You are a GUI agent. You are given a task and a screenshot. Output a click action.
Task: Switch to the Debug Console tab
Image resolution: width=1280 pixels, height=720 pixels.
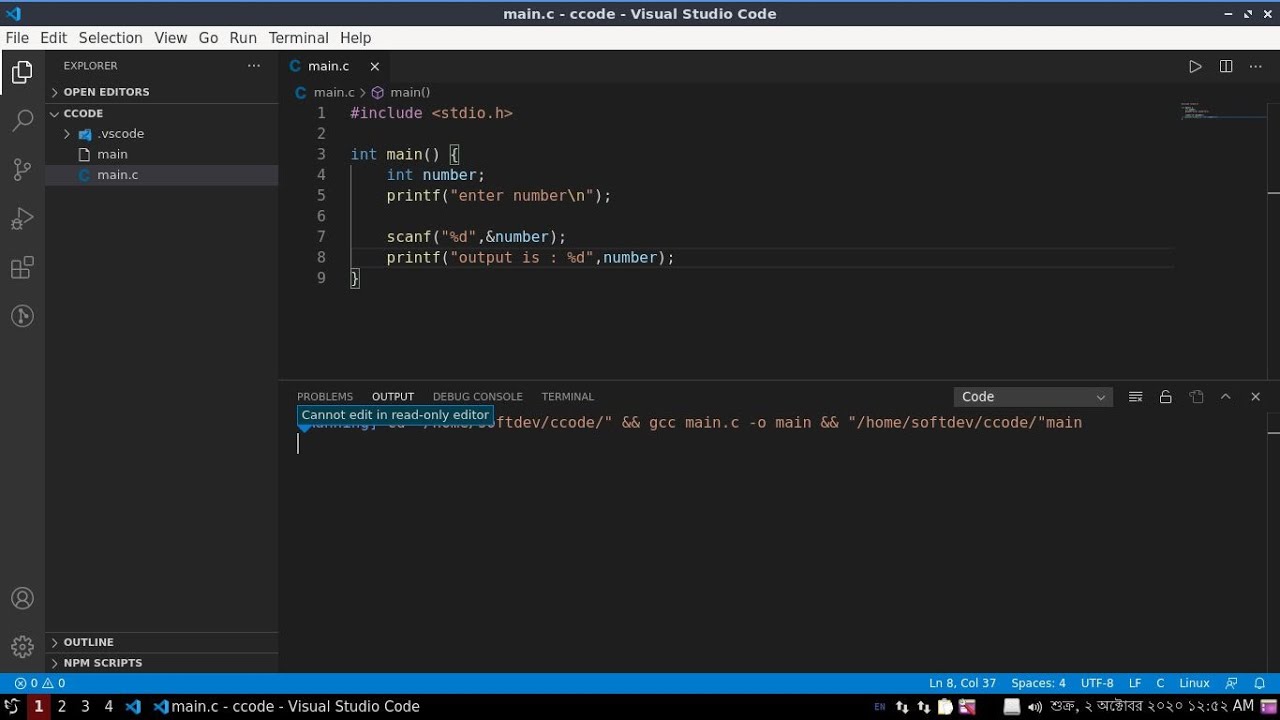point(478,397)
